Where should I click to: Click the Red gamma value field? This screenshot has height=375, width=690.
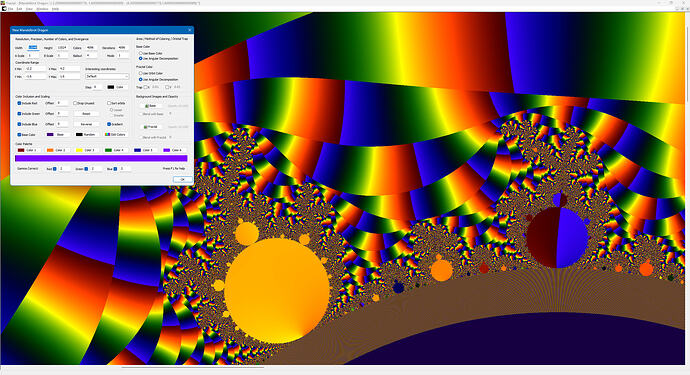pyautogui.click(x=64, y=169)
